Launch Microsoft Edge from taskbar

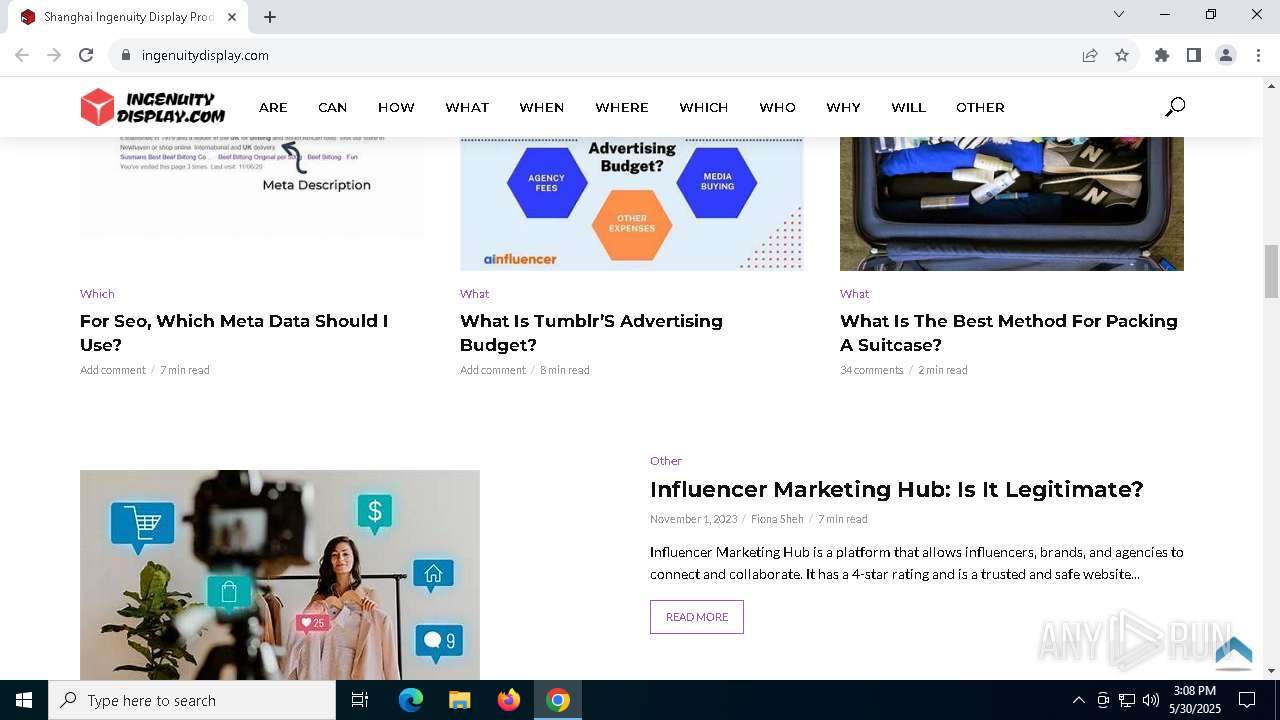click(411, 700)
